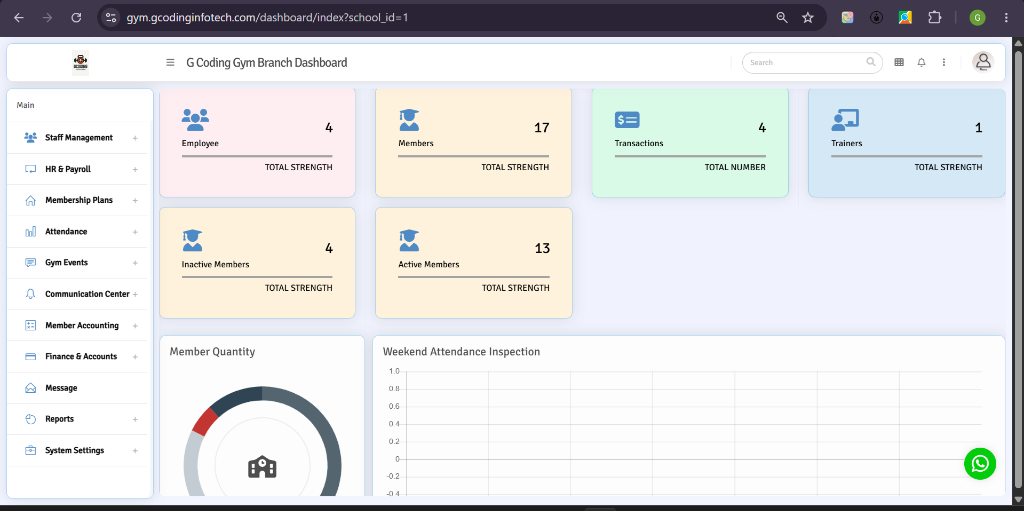1024x511 pixels.
Task: Open the Attendance menu label
Action: [66, 232]
